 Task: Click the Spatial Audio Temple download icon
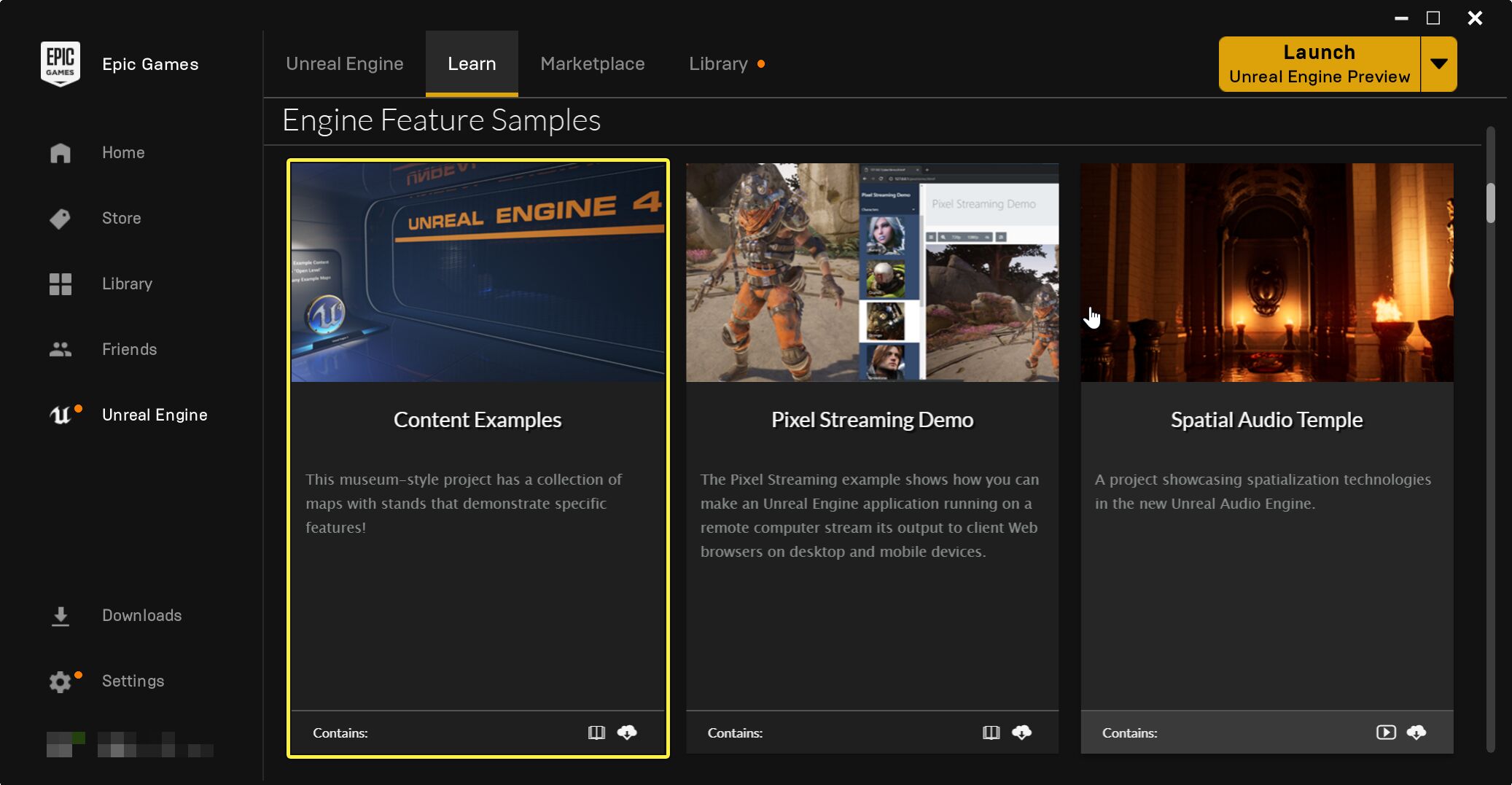[1416, 733]
